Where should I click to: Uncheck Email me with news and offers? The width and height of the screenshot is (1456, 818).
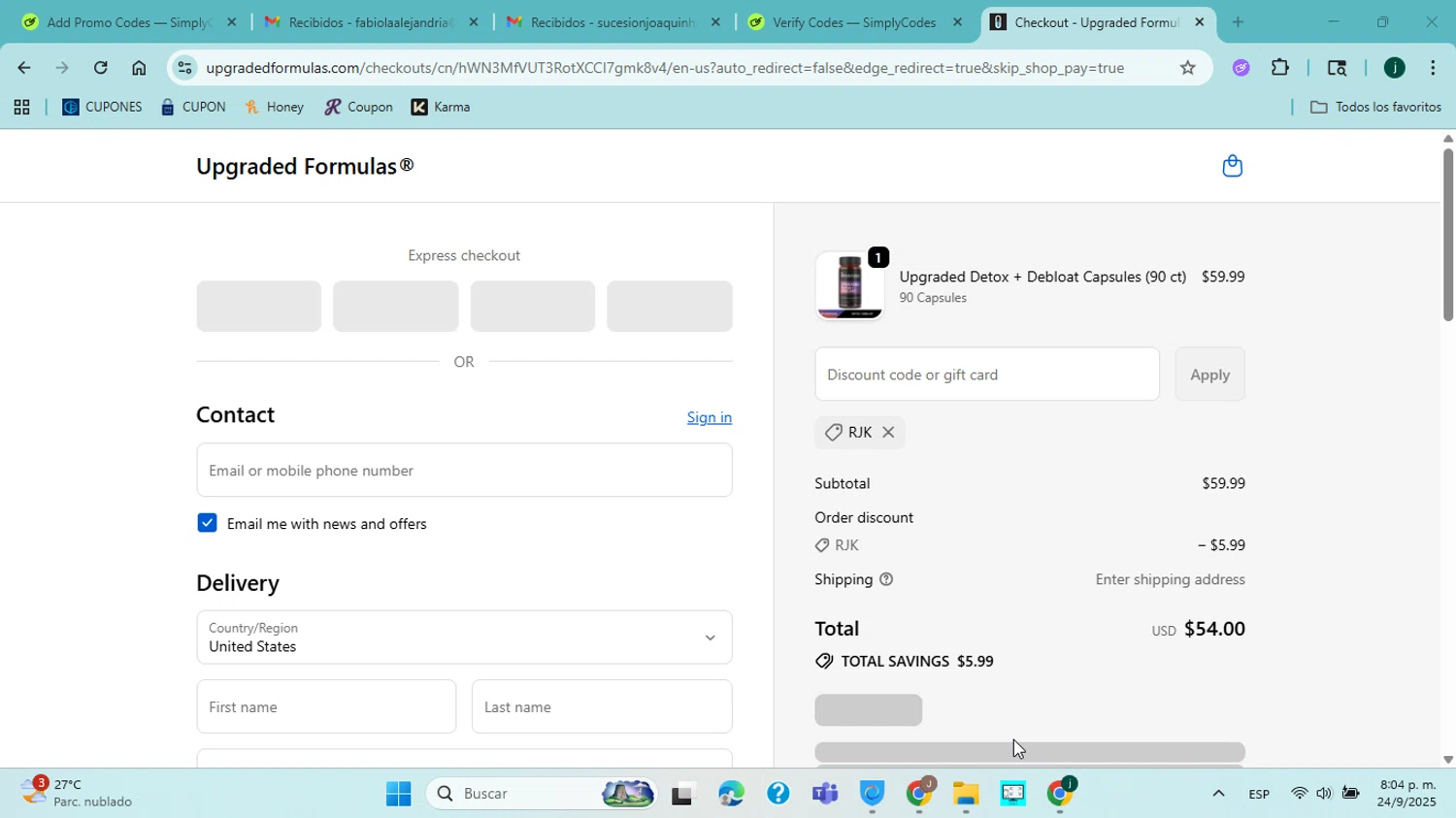pyautogui.click(x=207, y=523)
